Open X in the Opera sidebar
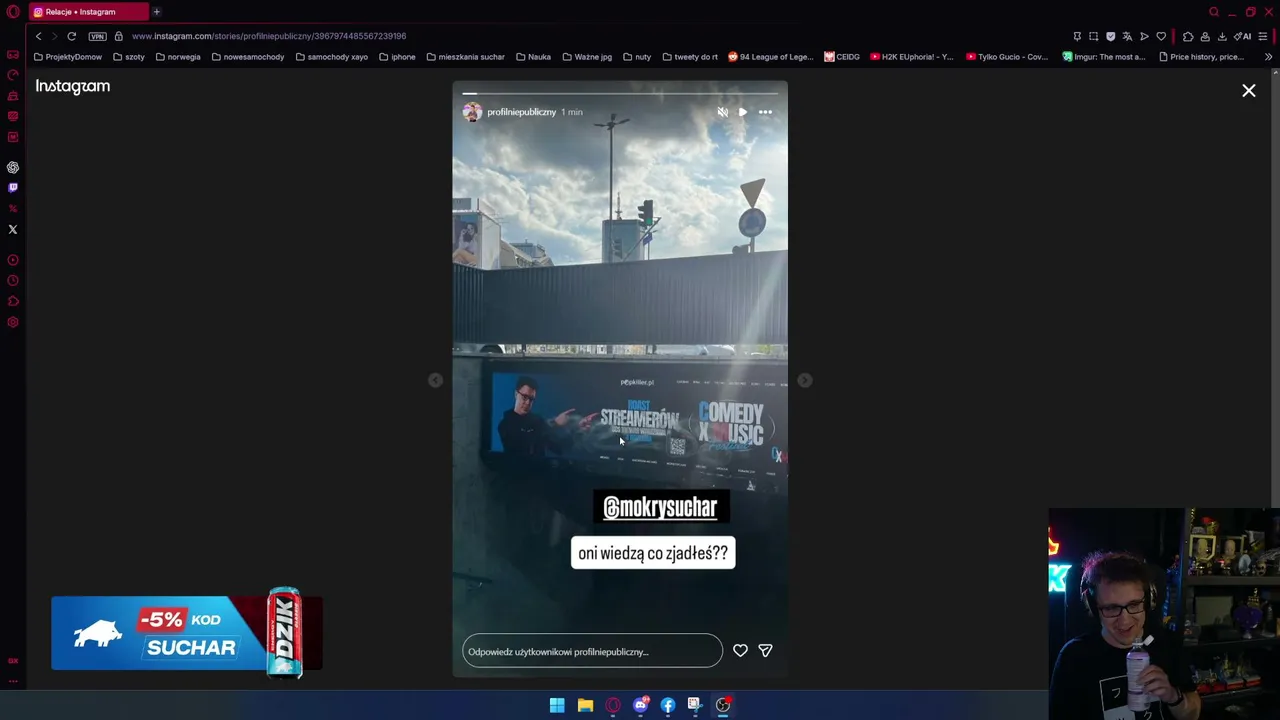Image resolution: width=1280 pixels, height=720 pixels. [13, 230]
